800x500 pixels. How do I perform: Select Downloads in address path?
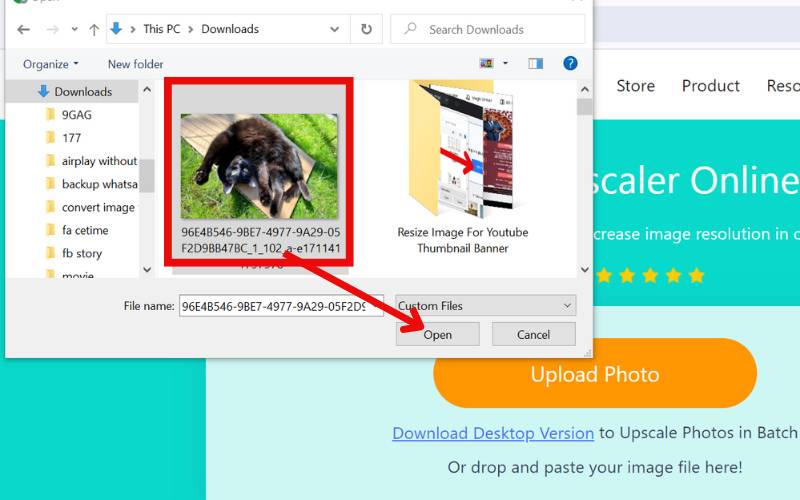(230, 29)
